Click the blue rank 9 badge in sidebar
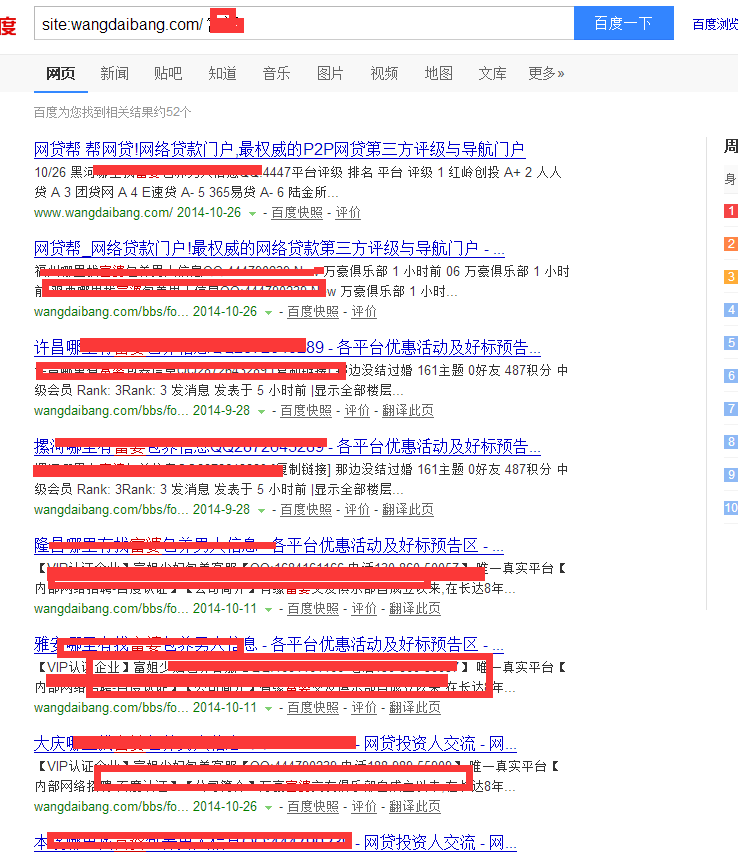The height and width of the screenshot is (859, 738). coord(731,474)
